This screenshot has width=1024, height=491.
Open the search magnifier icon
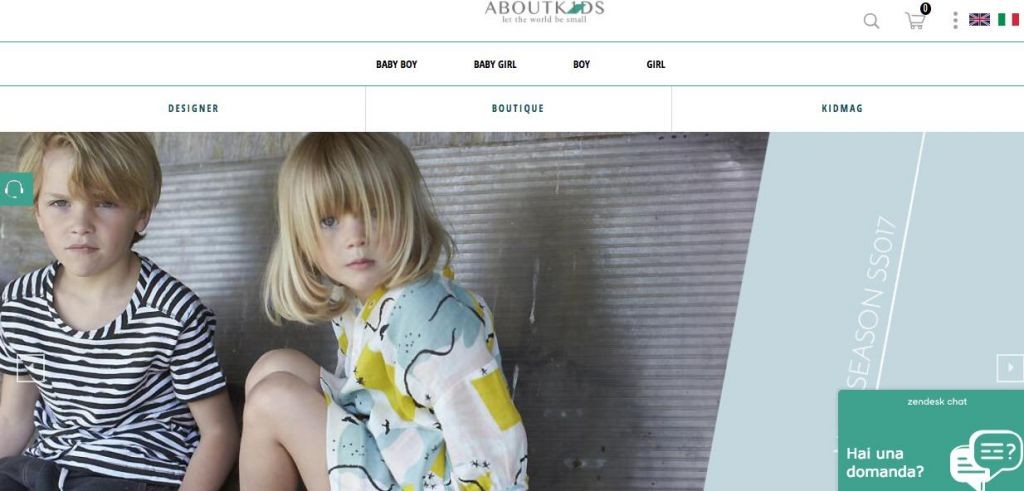click(871, 21)
